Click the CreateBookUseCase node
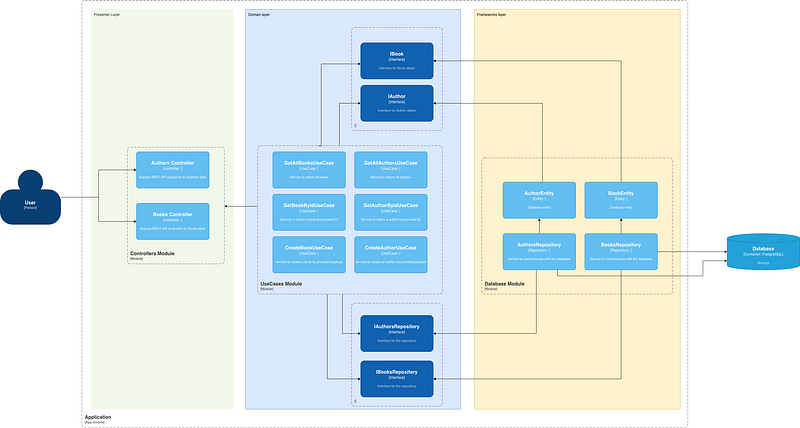This screenshot has height=428, width=800. click(x=309, y=255)
